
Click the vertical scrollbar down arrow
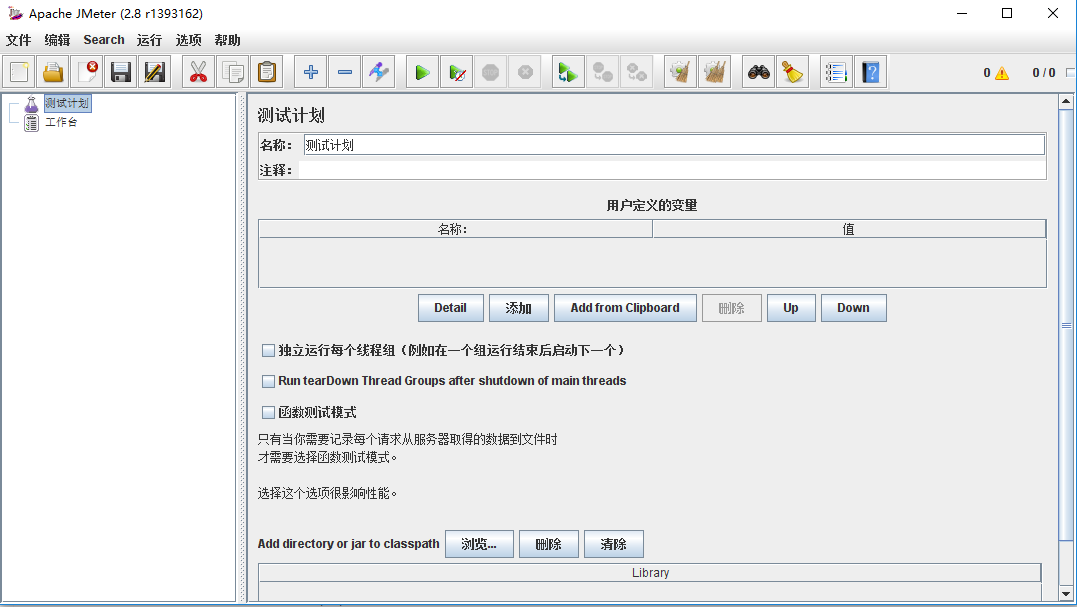pyautogui.click(x=1065, y=594)
